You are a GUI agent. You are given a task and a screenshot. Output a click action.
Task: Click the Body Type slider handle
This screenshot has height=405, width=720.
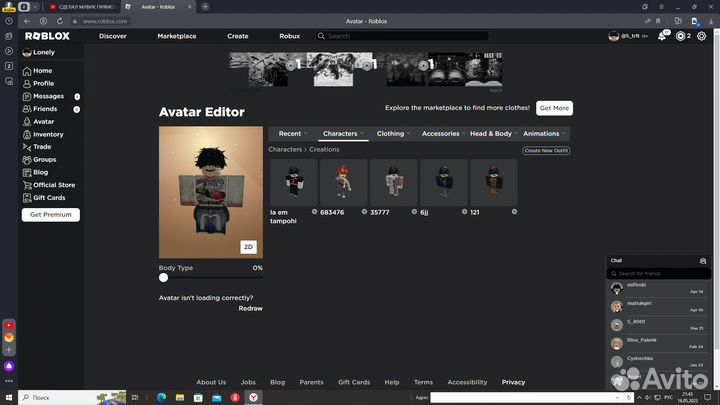[164, 277]
